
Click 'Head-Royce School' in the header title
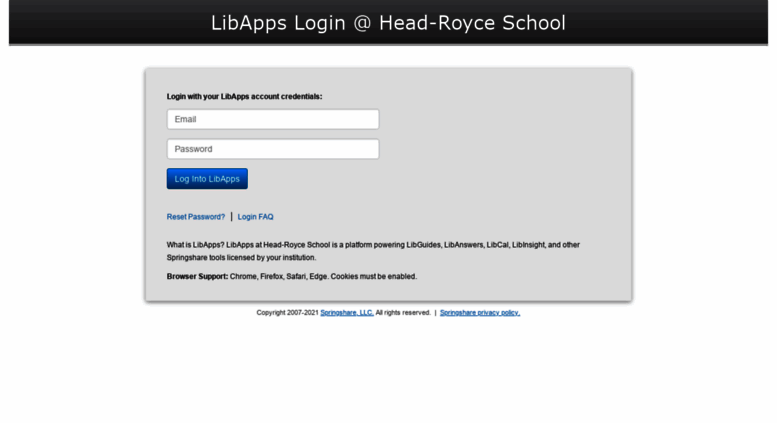click(471, 23)
